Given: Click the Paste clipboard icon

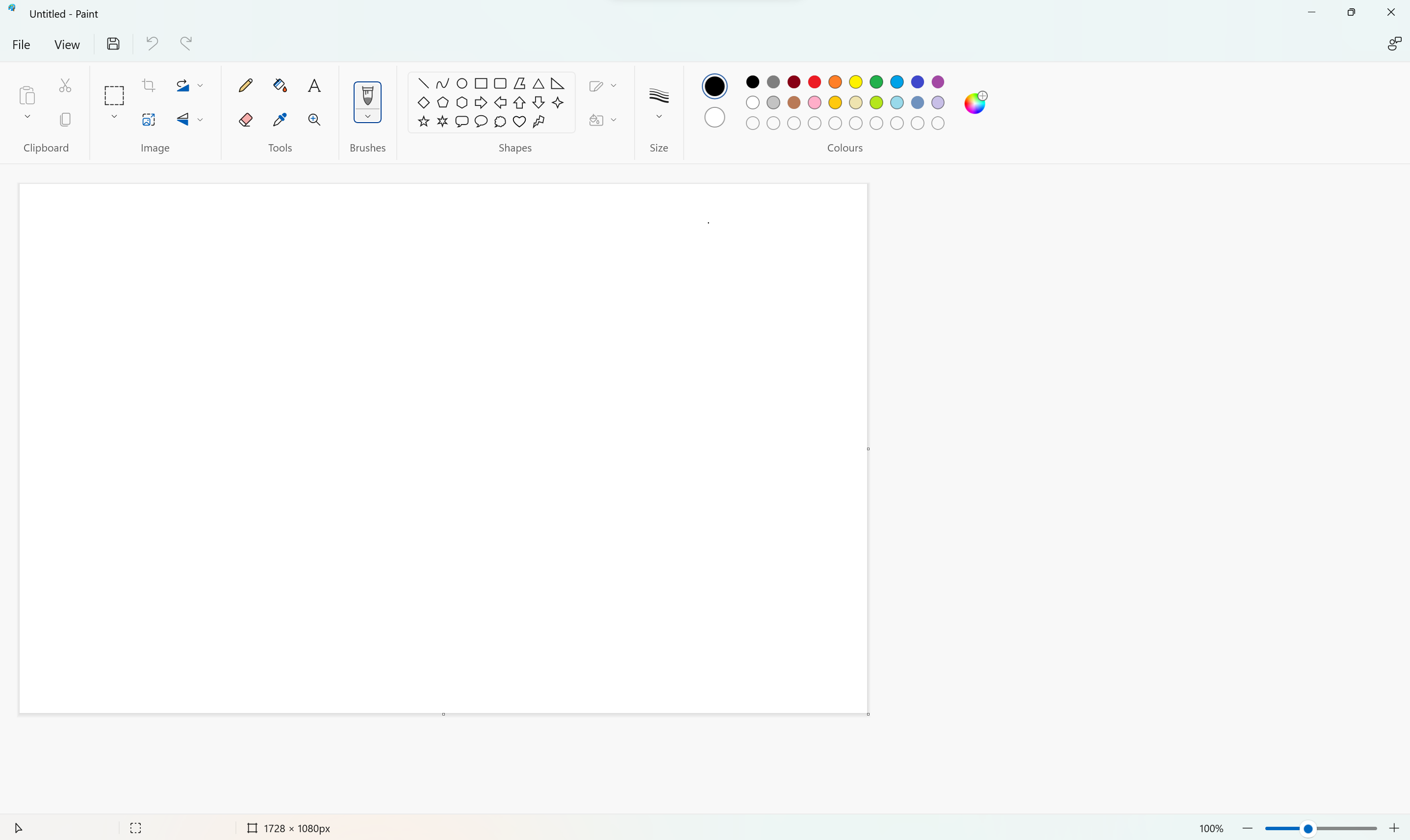Looking at the screenshot, I should click(27, 95).
